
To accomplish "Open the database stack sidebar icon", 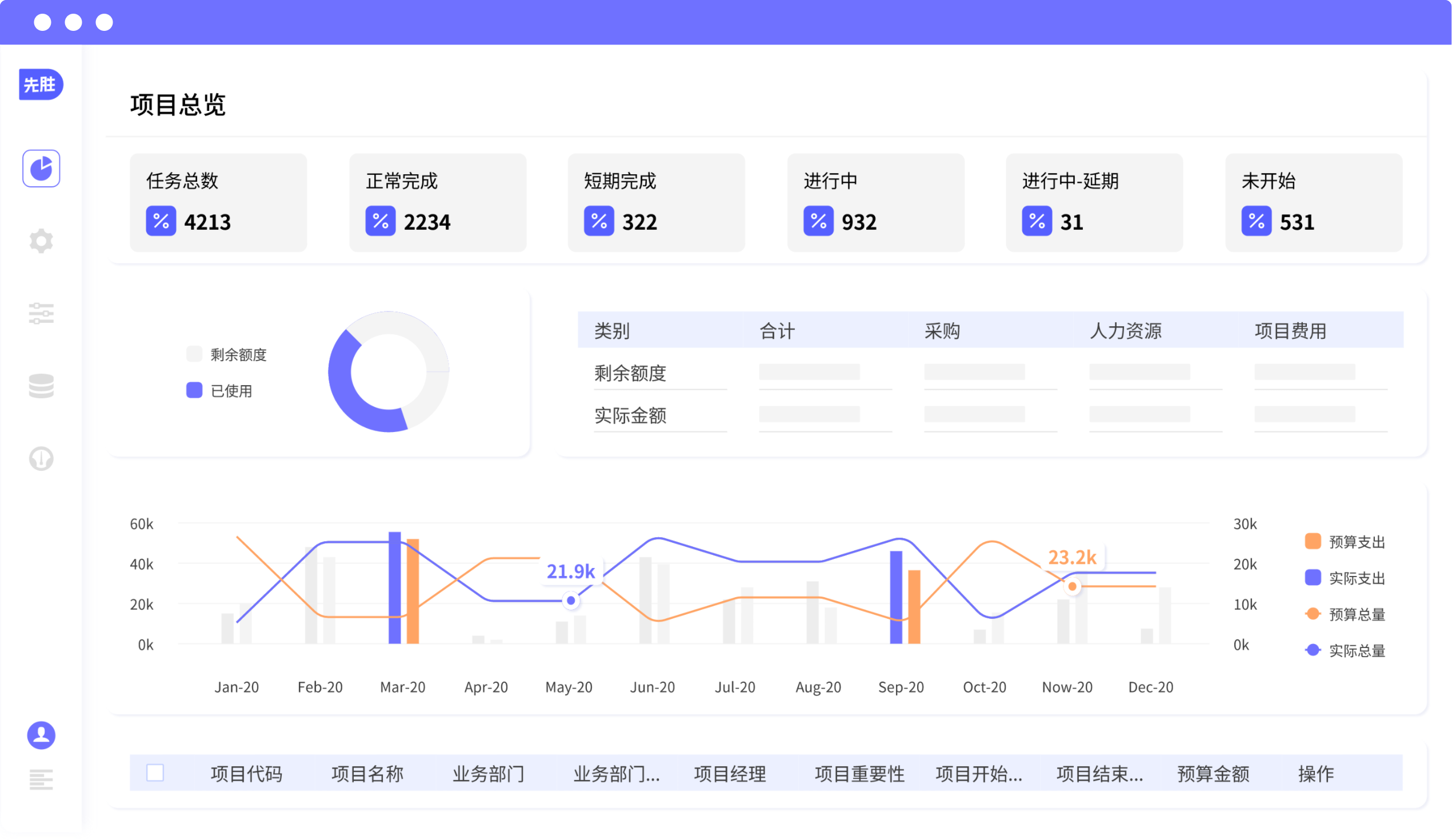I will [x=41, y=386].
